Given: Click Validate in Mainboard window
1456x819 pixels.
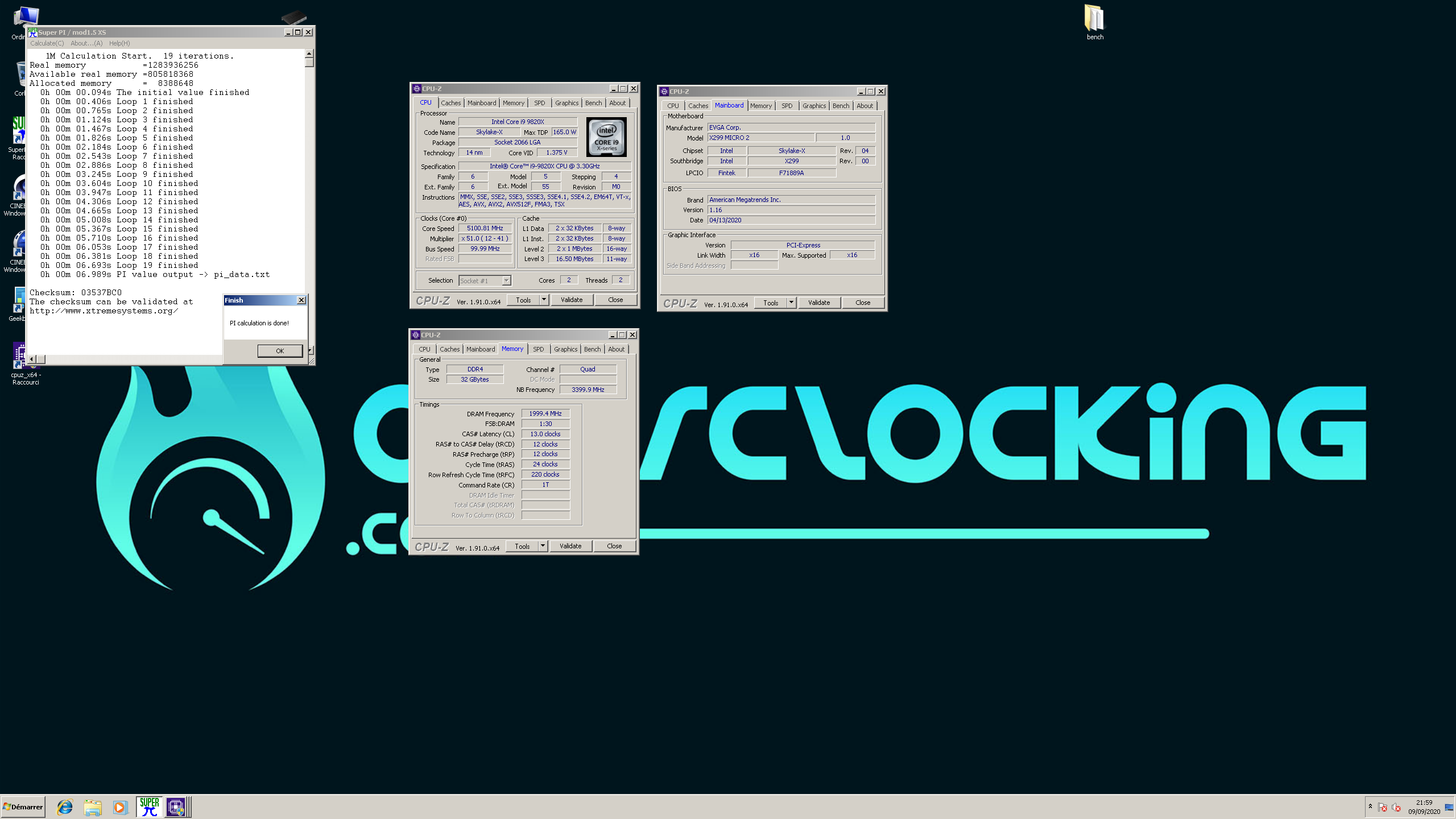Looking at the screenshot, I should coord(819,303).
